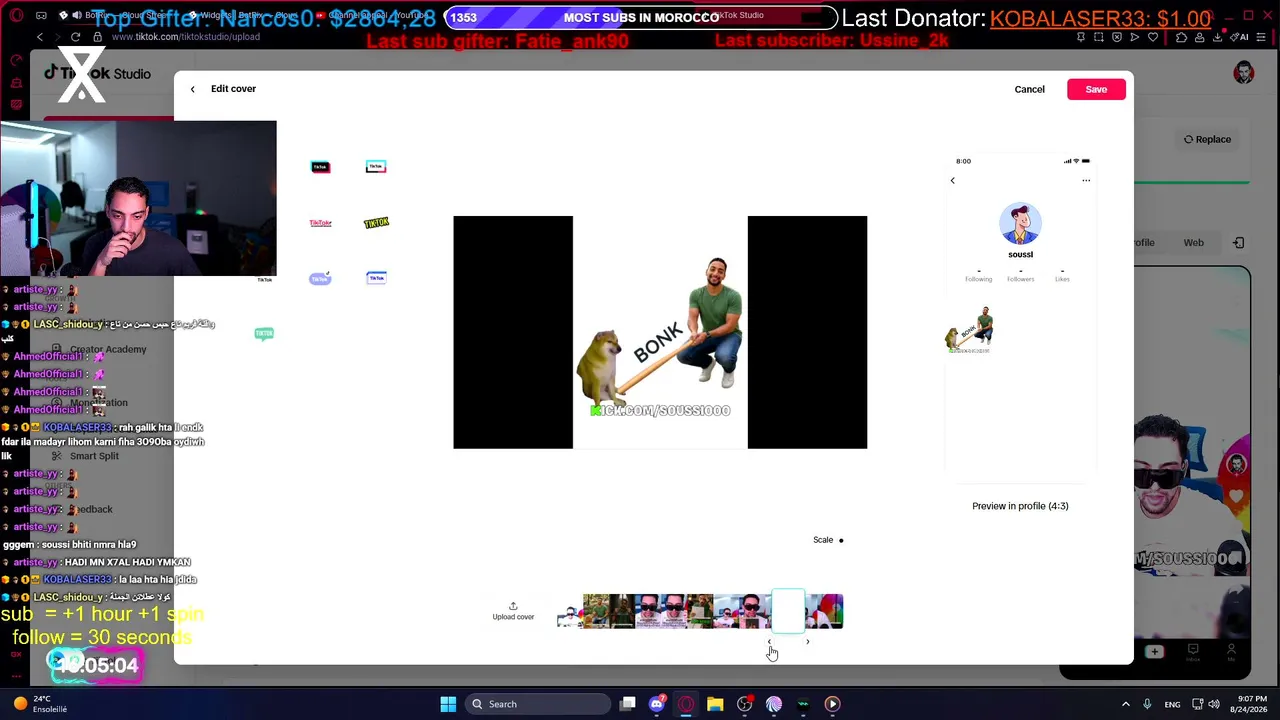Screen dimensions: 1280x720
Task: Choose the pink TikTok text sticker
Action: 320,223
